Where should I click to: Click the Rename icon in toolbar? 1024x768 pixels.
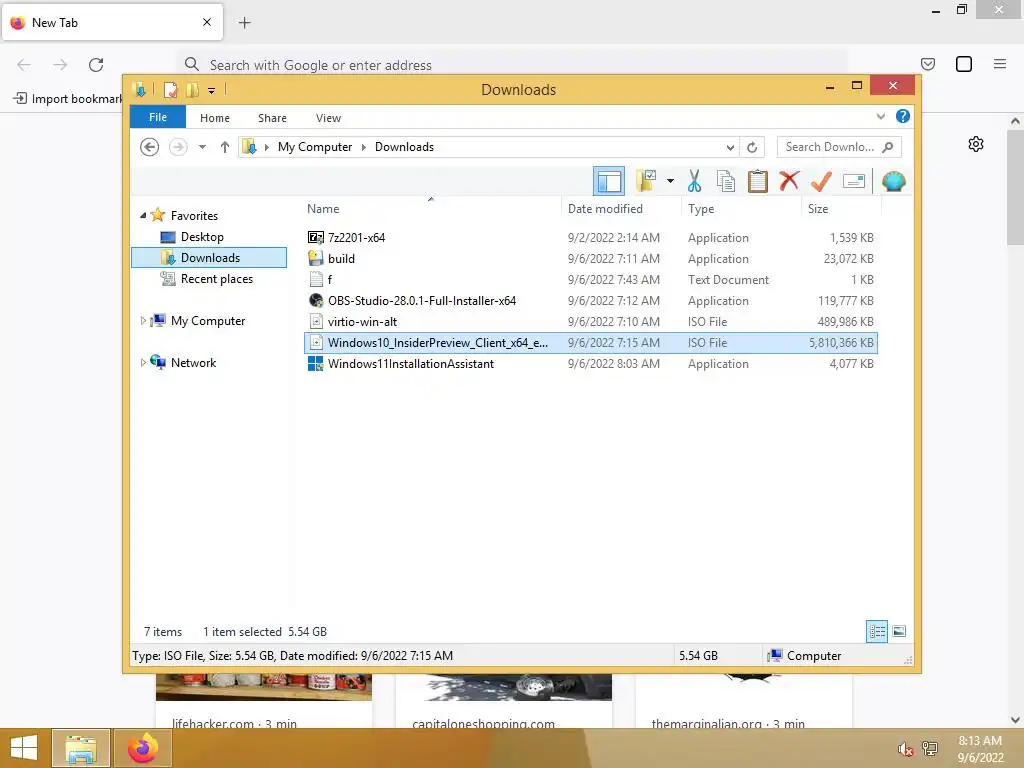[854, 181]
